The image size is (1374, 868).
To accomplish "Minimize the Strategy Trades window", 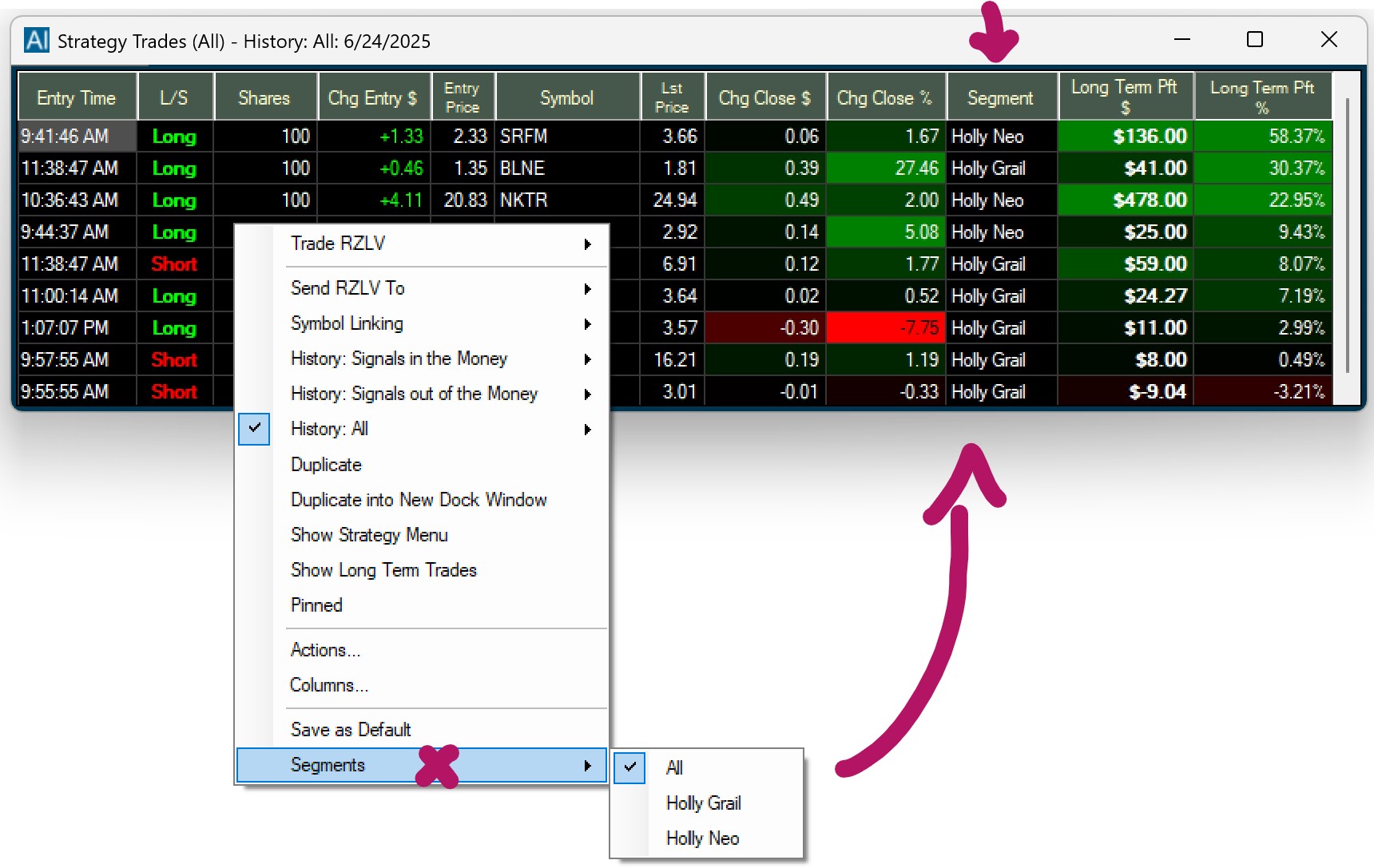I will (x=1182, y=39).
